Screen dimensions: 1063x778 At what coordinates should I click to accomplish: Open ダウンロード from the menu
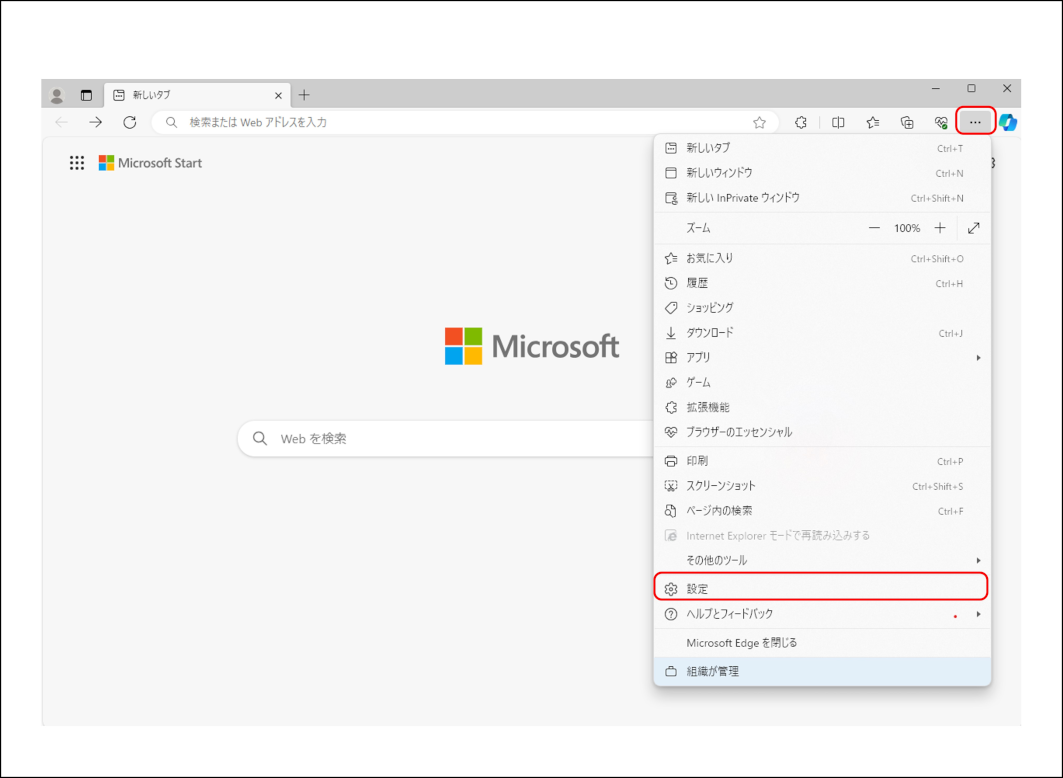click(822, 333)
